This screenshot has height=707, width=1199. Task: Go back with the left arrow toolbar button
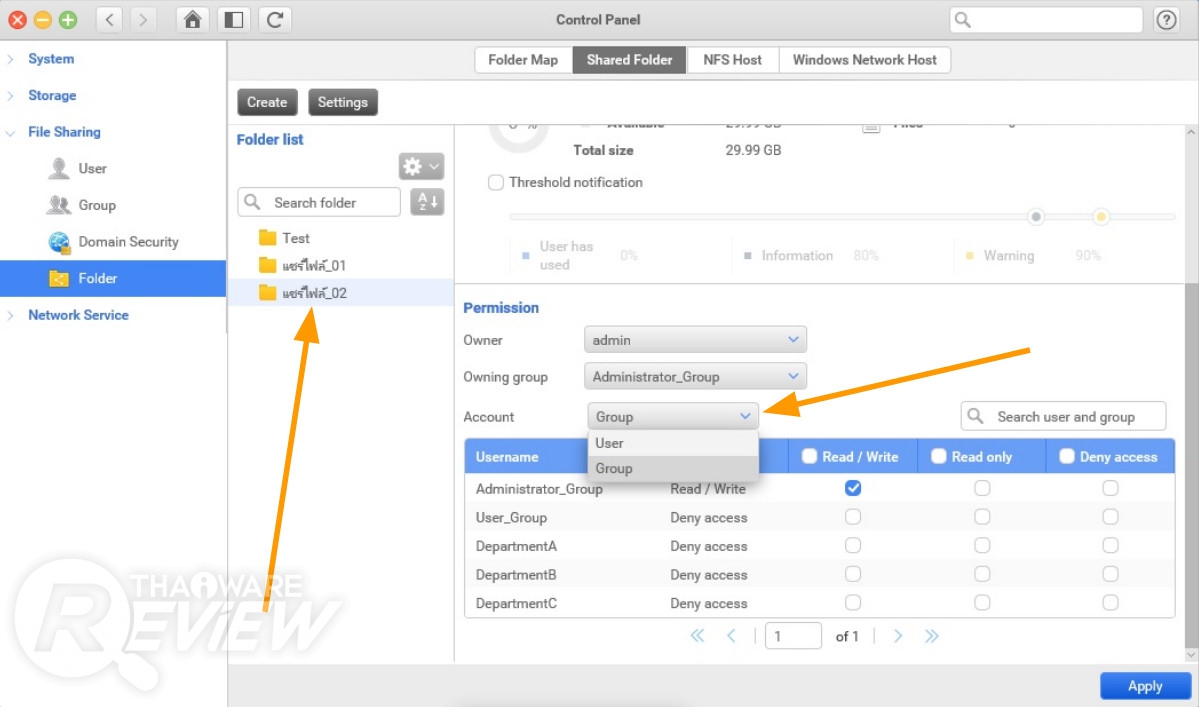pos(109,19)
